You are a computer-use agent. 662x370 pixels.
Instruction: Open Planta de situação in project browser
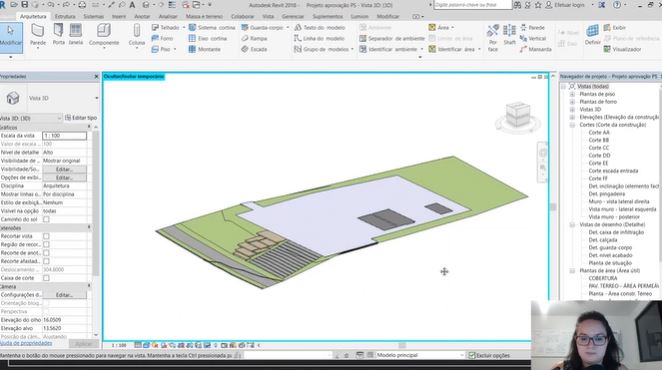pyautogui.click(x=610, y=263)
